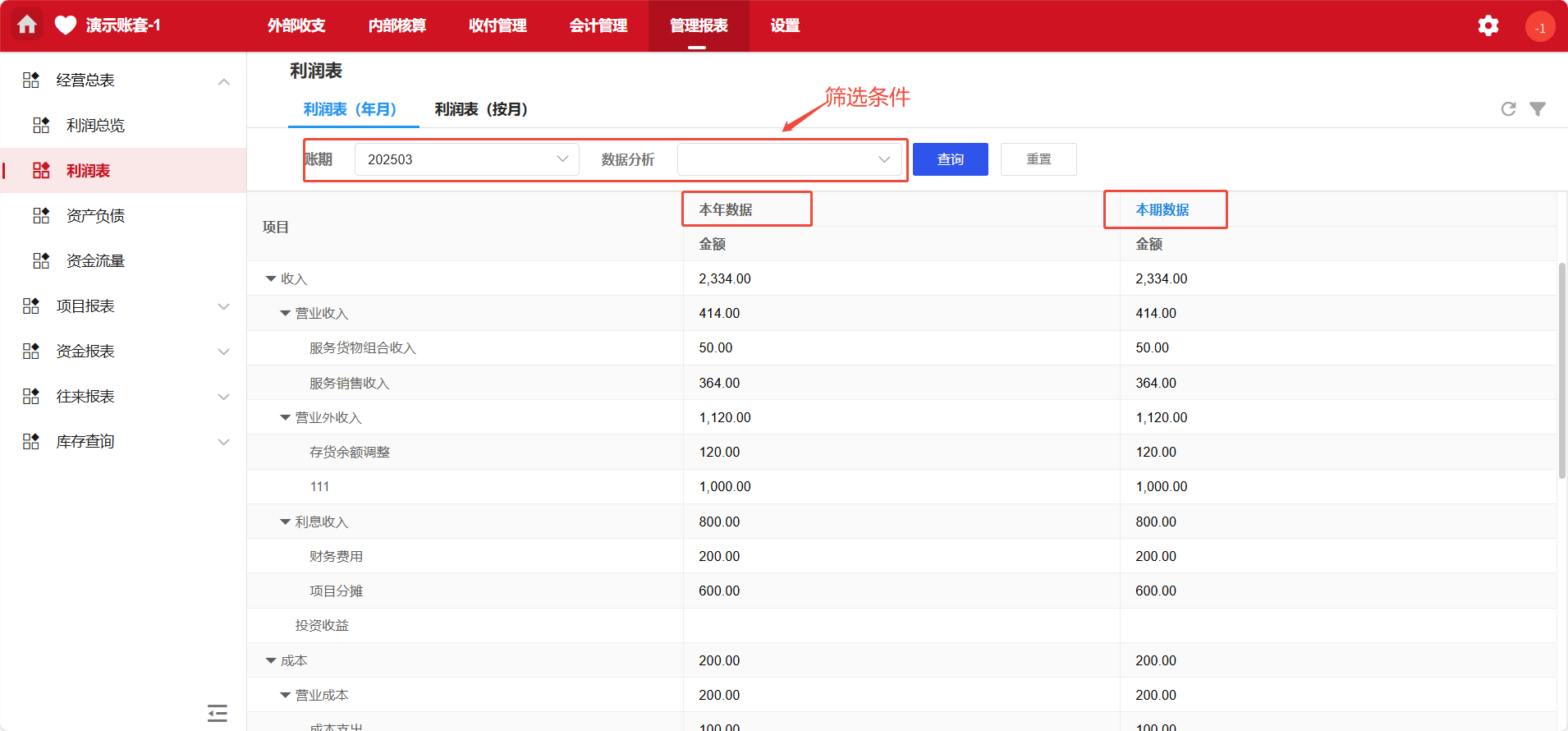Viewport: 1568px width, 731px height.
Task: Switch to 利润表（按月）tab
Action: point(481,109)
